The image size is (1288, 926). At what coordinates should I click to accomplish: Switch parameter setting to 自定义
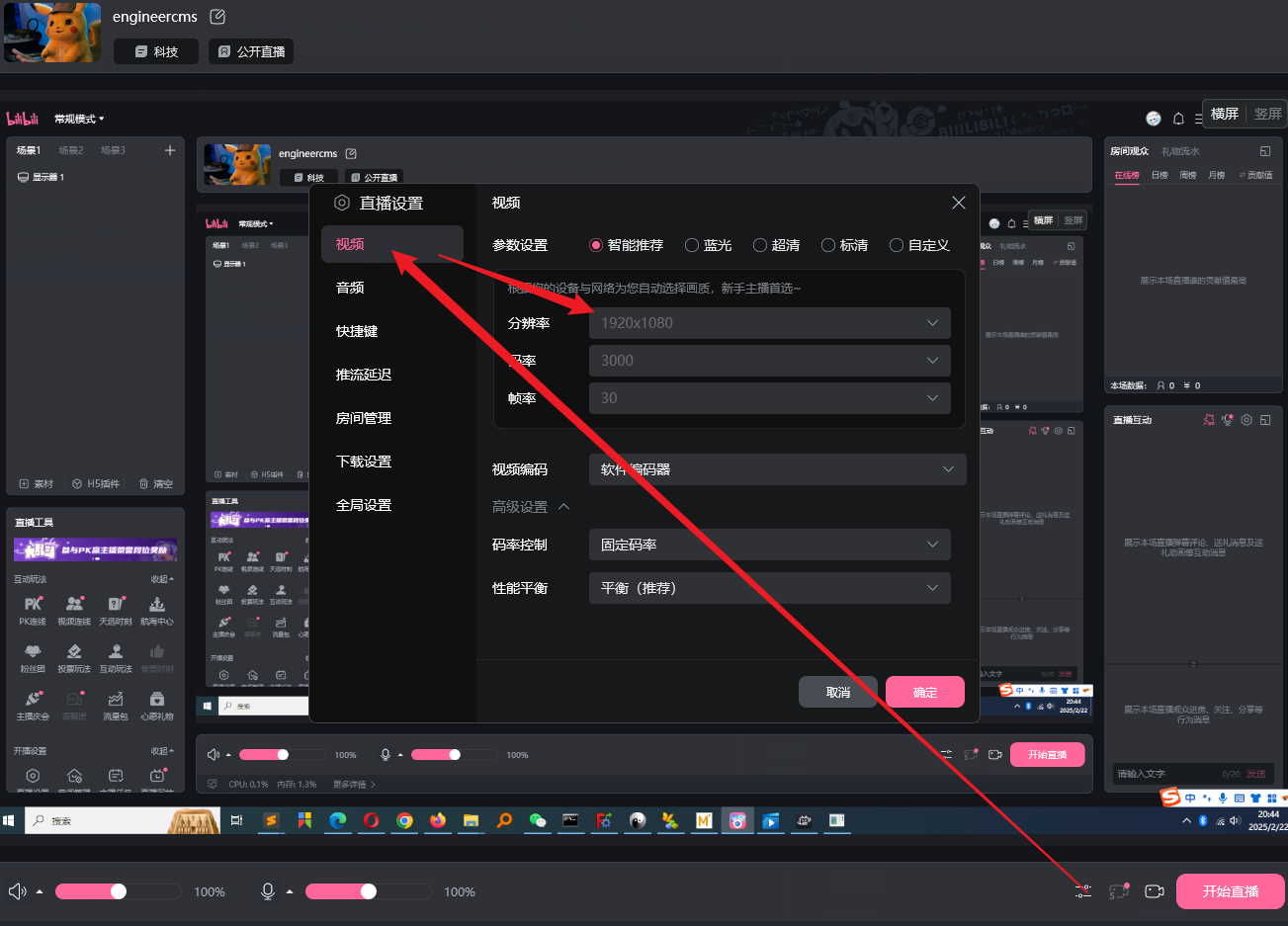click(x=897, y=245)
